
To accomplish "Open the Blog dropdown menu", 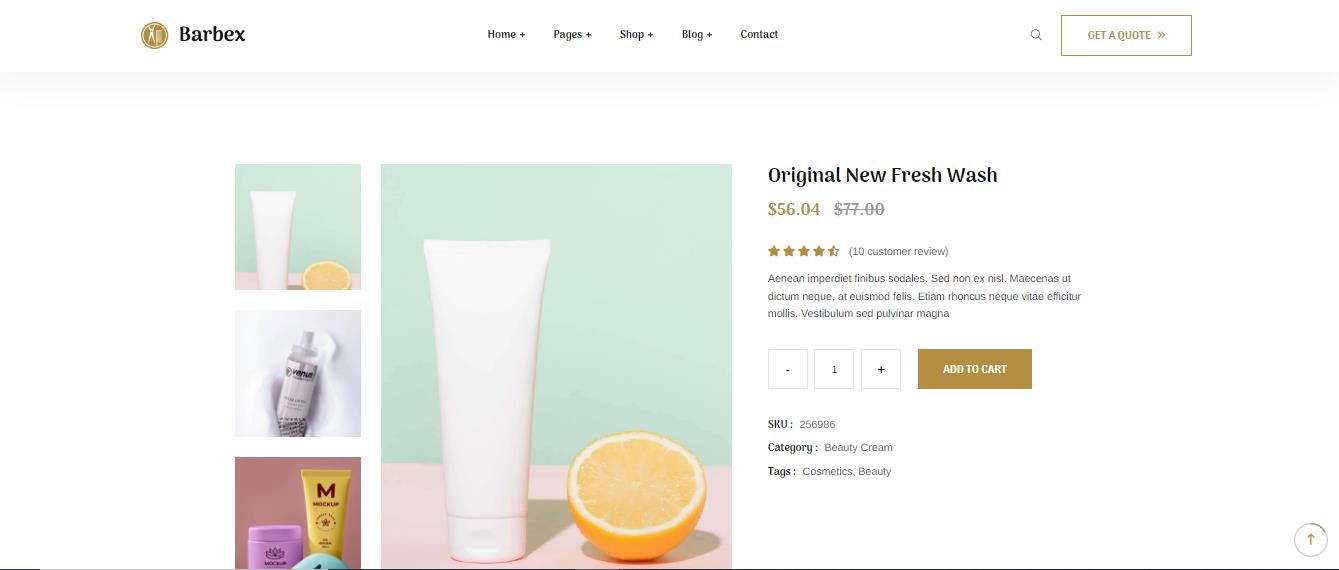I will click(x=697, y=35).
